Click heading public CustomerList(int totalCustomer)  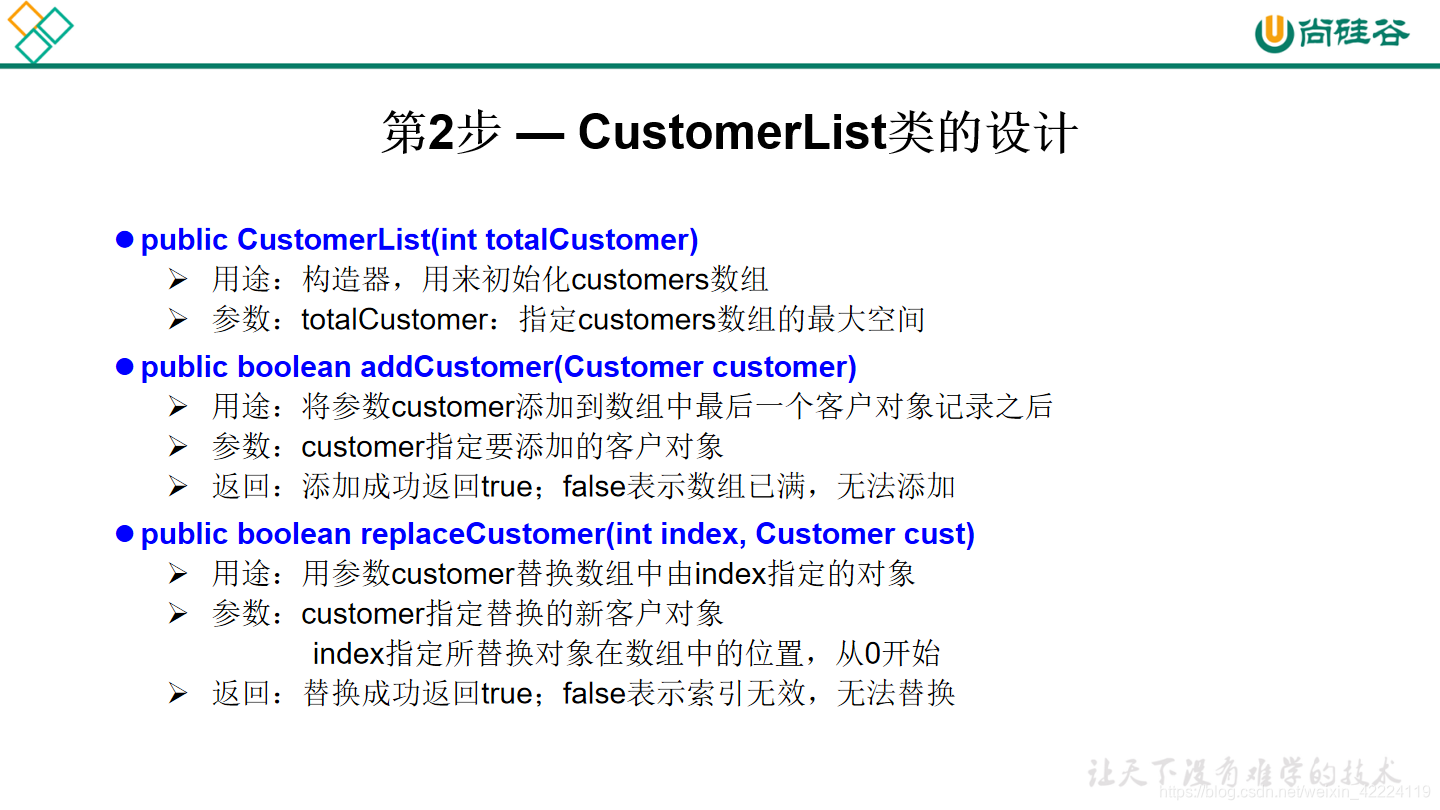pos(419,240)
